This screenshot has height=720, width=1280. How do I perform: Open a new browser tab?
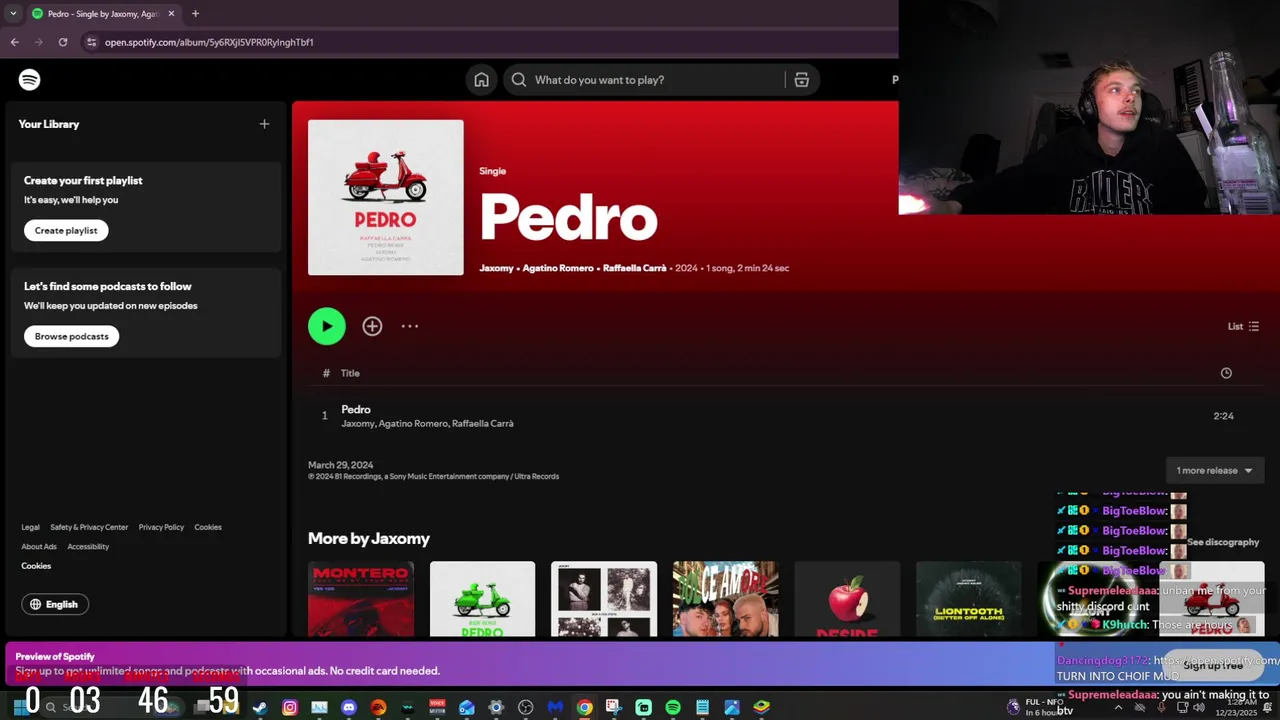point(195,14)
